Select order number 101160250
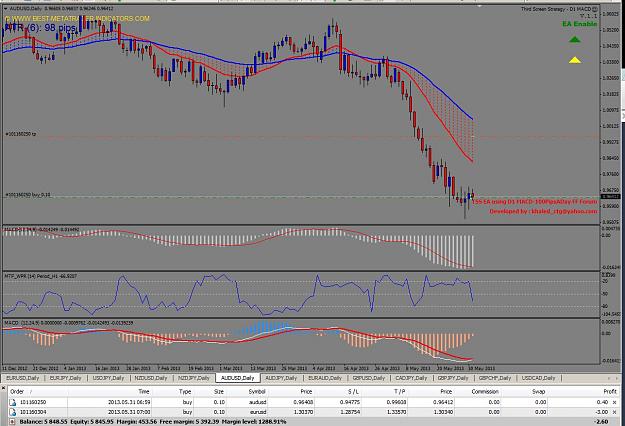Image resolution: width=625 pixels, height=426 pixels. [33, 402]
